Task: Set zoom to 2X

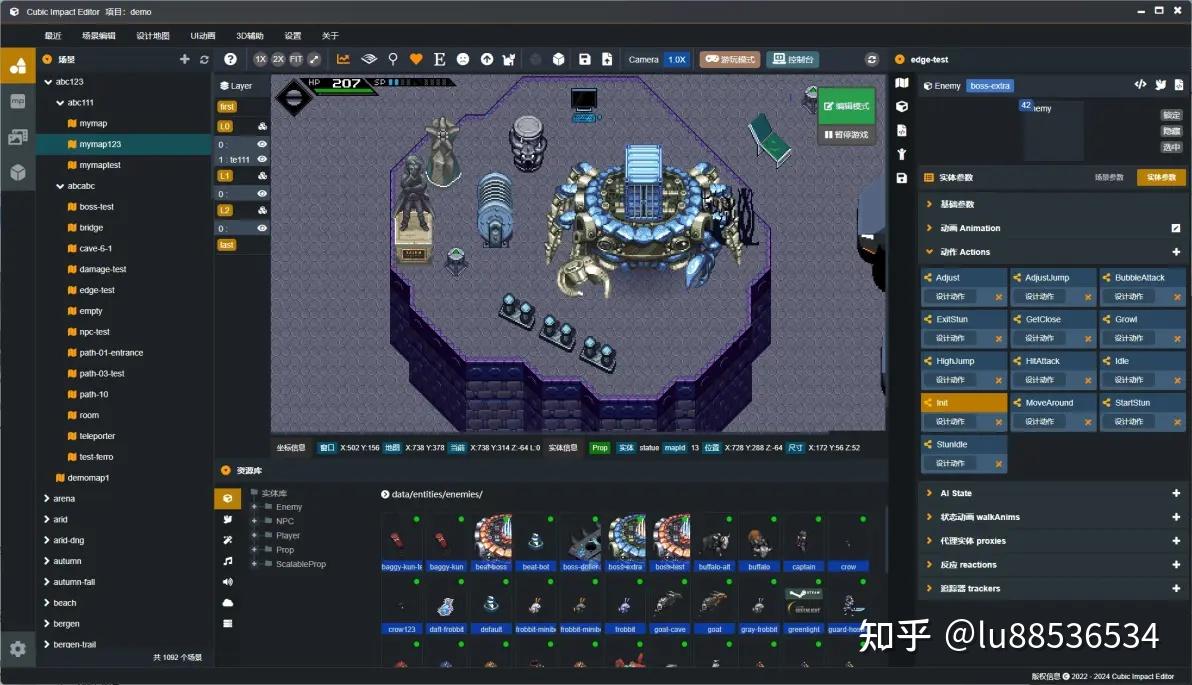Action: [278, 59]
